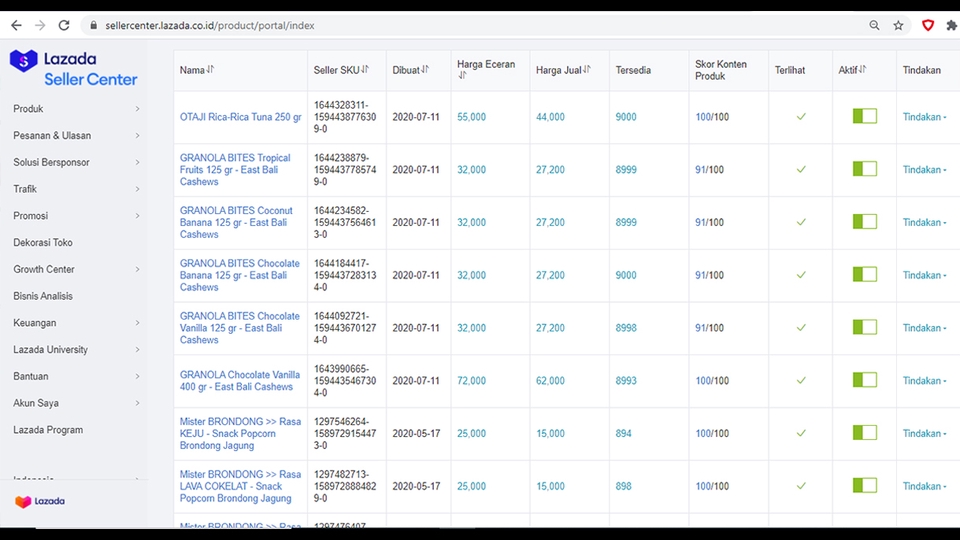Viewport: 960px width, 540px height.
Task: Open Tindakan dropdown for Mister BRONDONG Rasa KEJU
Action: [924, 433]
